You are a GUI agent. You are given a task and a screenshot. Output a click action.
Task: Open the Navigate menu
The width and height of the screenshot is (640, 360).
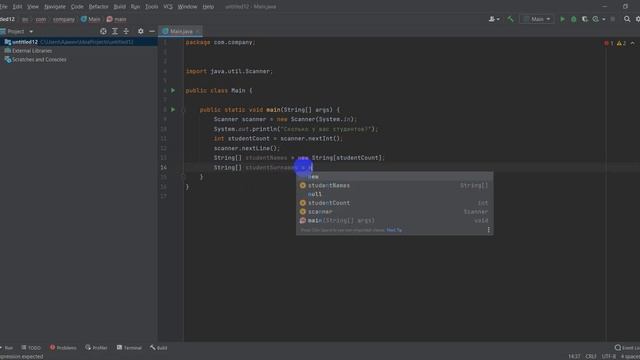(55, 7)
